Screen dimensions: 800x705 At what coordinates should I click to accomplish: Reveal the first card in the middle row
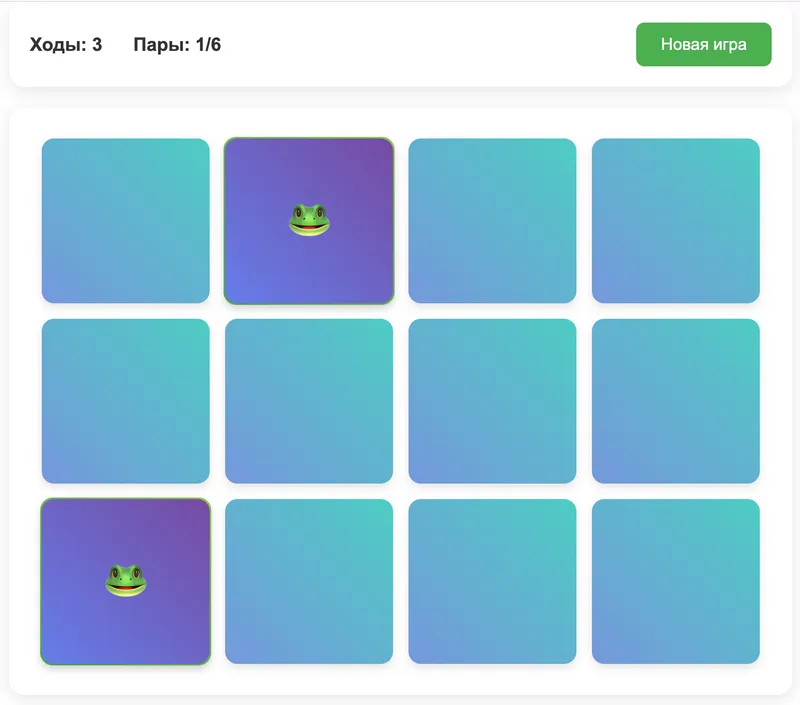tap(126, 401)
